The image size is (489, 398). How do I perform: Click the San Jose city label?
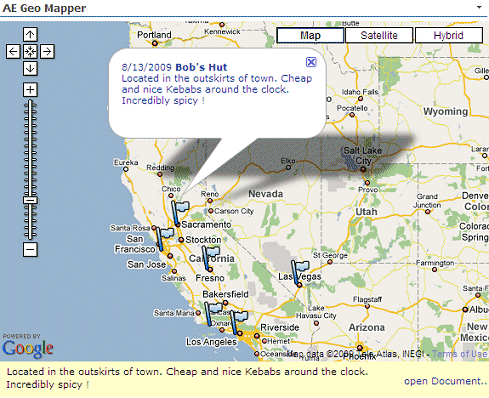click(x=147, y=265)
